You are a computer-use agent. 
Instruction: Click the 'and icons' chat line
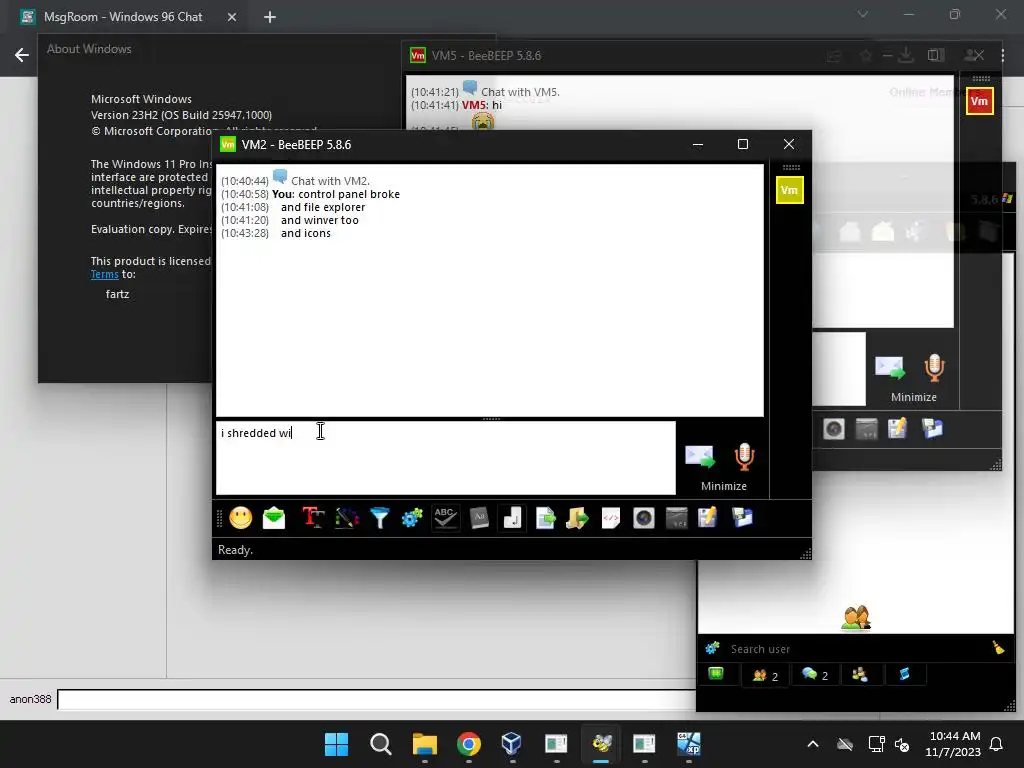pos(306,233)
